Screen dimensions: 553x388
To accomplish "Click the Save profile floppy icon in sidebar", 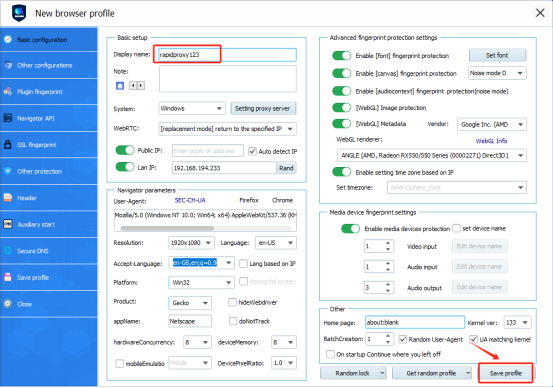I will [8, 277].
